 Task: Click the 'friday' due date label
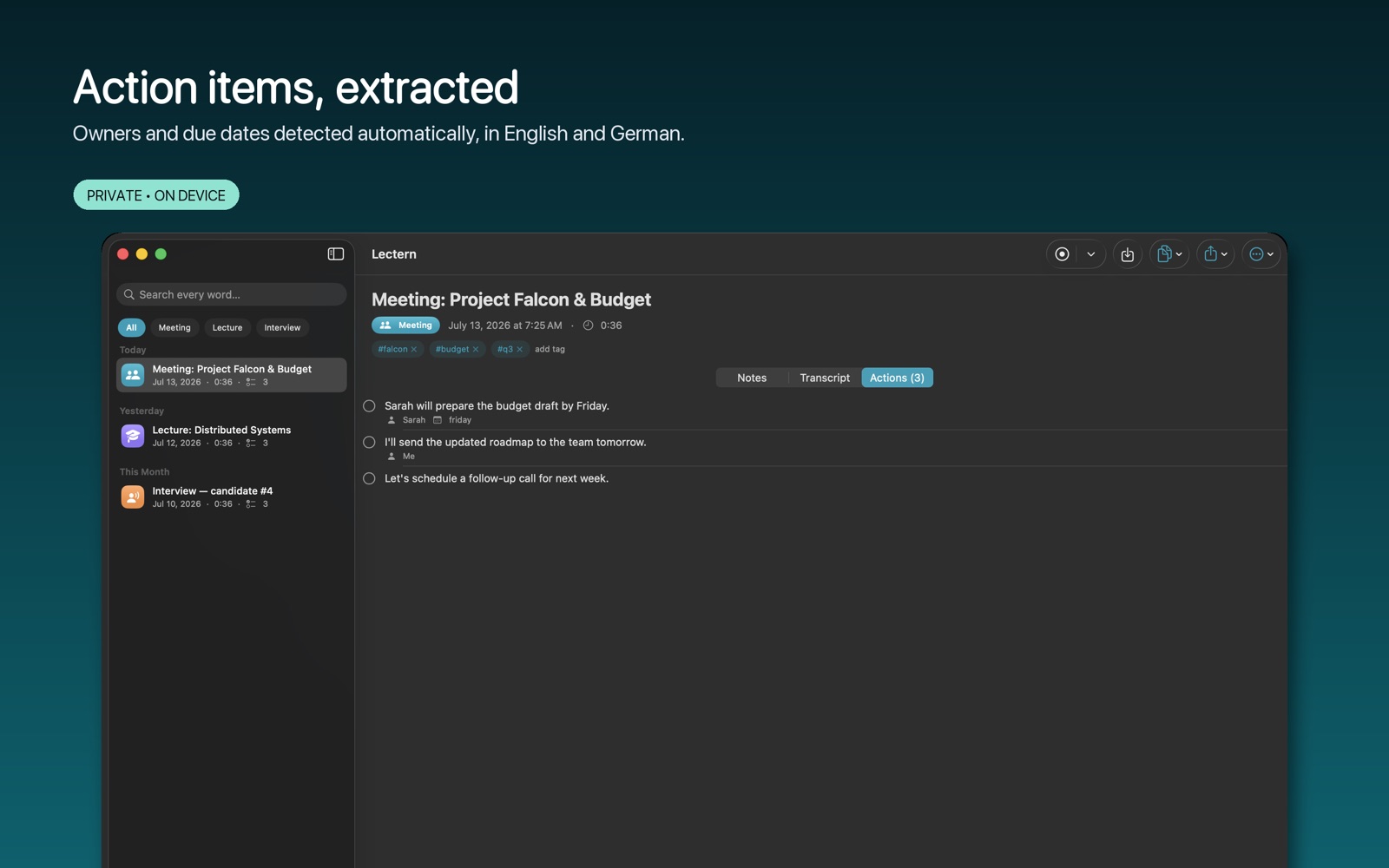pos(460,420)
